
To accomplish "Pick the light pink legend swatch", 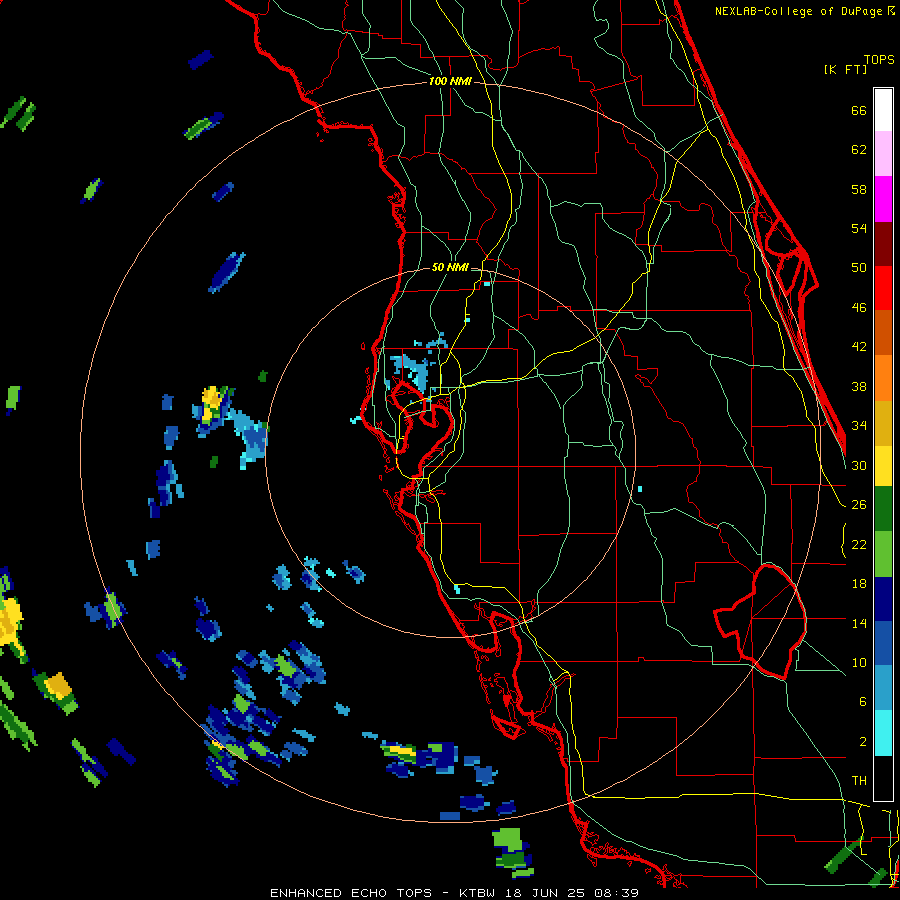I will [883, 153].
